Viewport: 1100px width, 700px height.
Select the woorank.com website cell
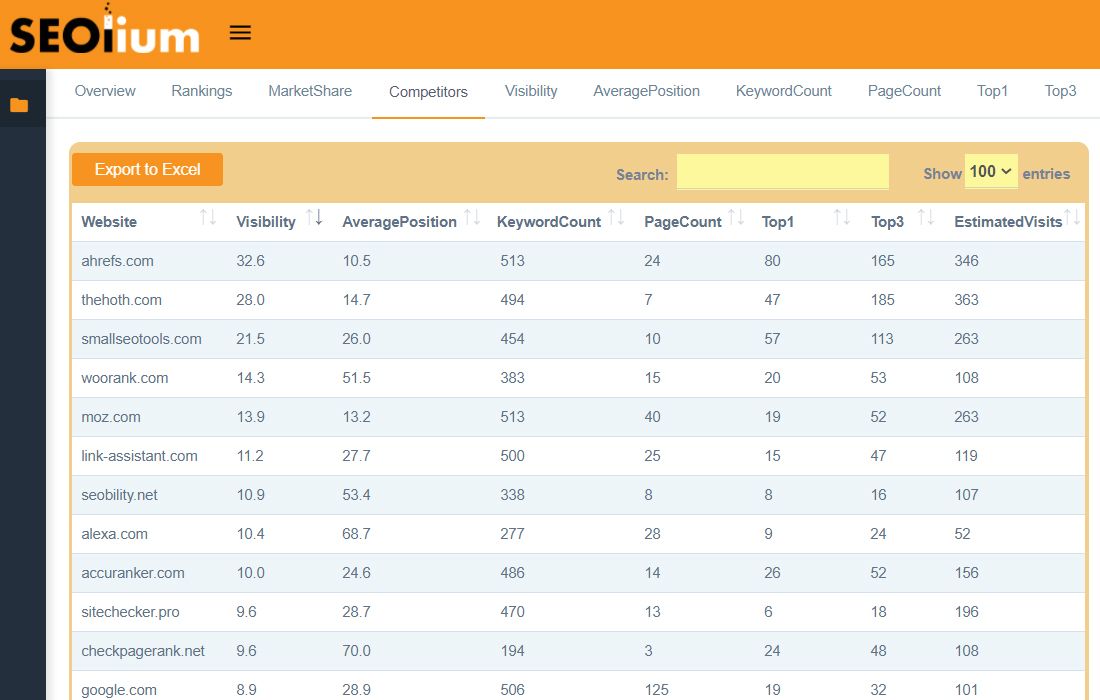coord(125,378)
